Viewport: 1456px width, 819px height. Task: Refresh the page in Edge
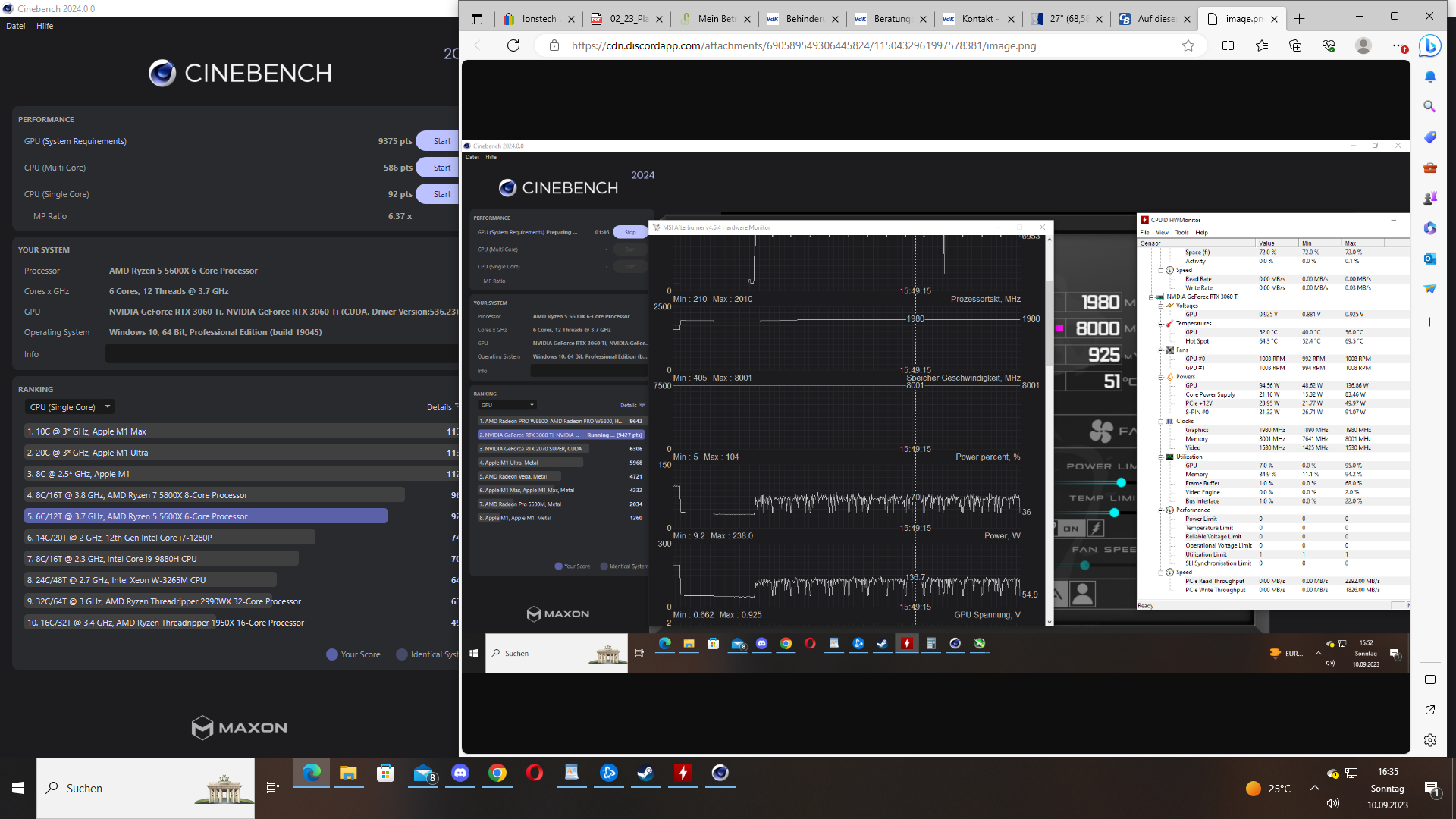pos(513,45)
